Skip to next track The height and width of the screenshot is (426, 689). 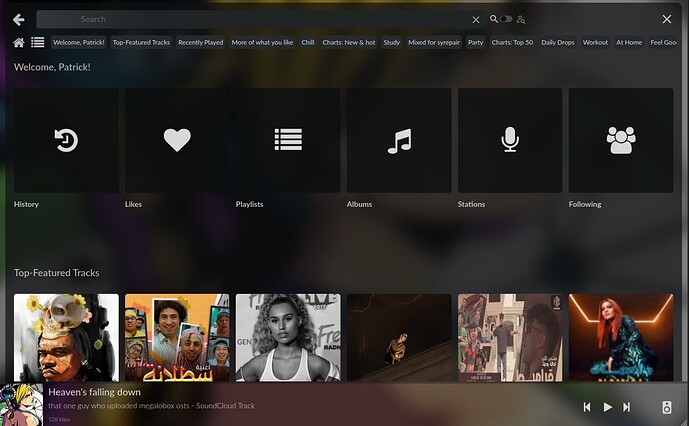tap(627, 407)
